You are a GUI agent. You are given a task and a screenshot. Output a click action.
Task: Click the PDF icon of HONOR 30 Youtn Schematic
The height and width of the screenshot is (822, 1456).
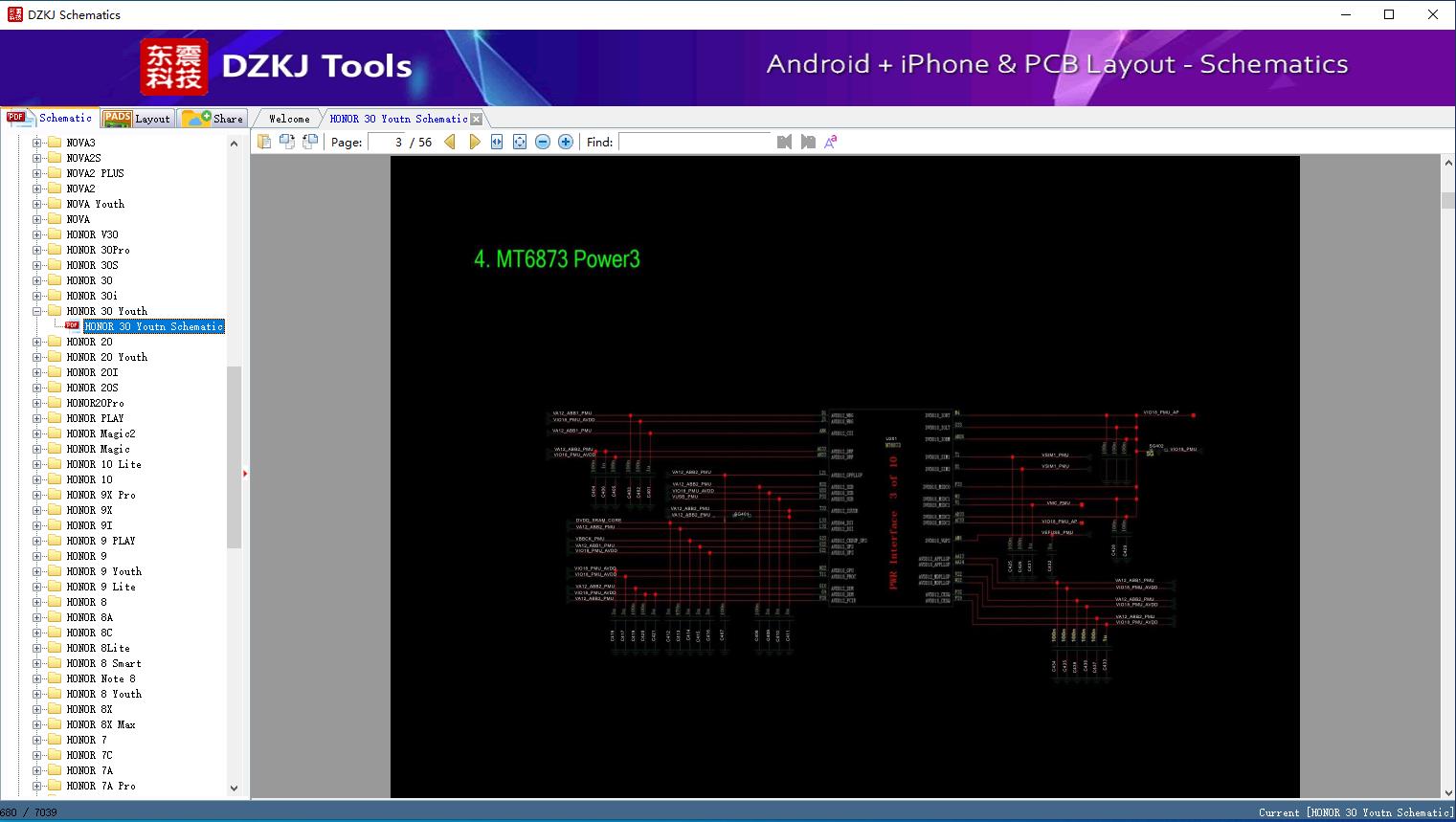tap(72, 326)
